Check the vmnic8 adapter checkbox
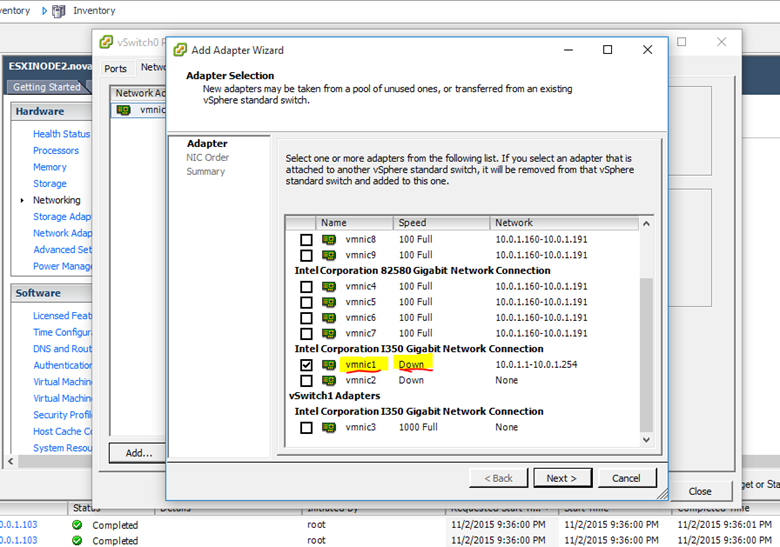 306,240
